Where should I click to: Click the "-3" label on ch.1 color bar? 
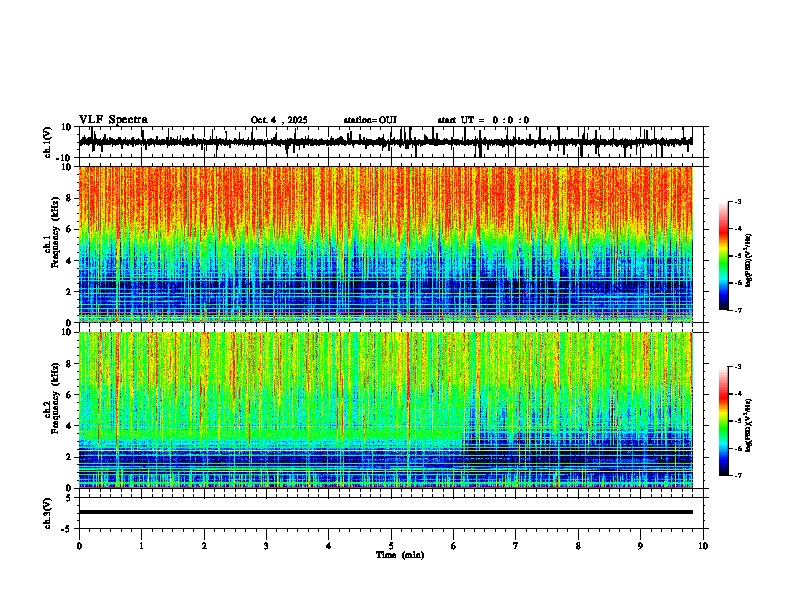tap(737, 202)
